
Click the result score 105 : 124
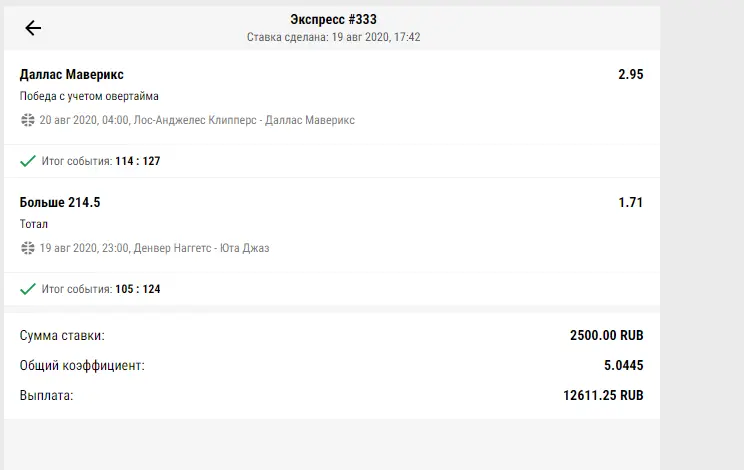point(138,289)
